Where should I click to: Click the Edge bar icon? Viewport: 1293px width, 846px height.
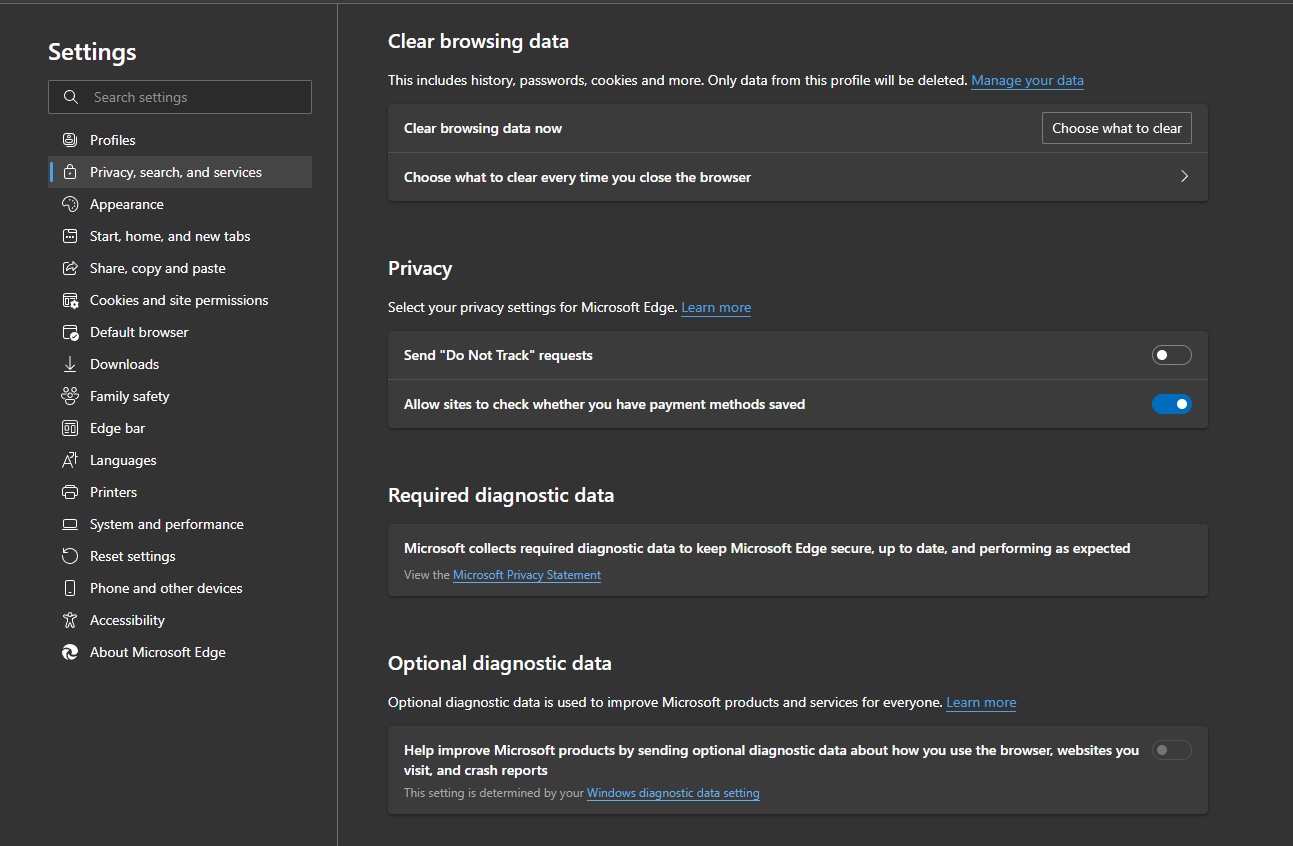70,428
